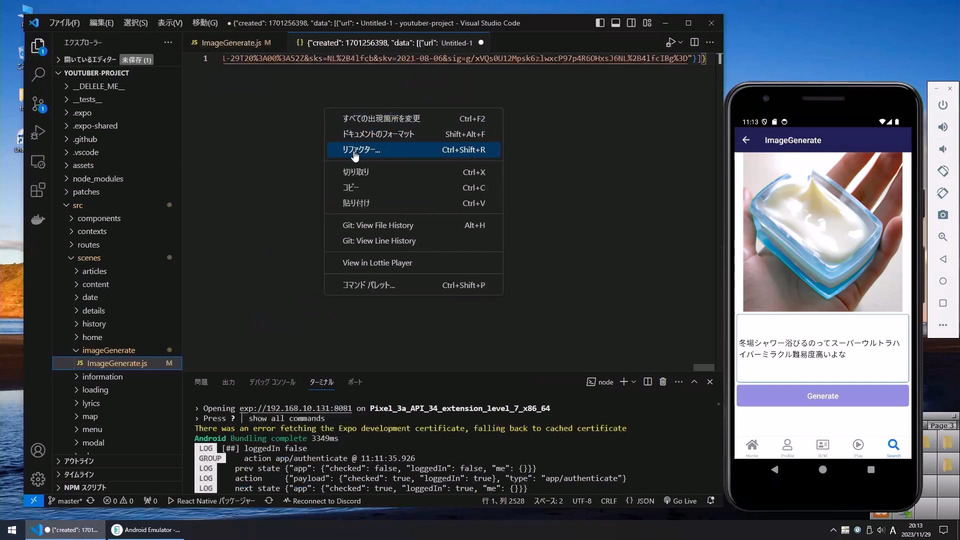Viewport: 960px width, 540px height.
Task: Open emulator extended controls ellipsis
Action: point(943,325)
